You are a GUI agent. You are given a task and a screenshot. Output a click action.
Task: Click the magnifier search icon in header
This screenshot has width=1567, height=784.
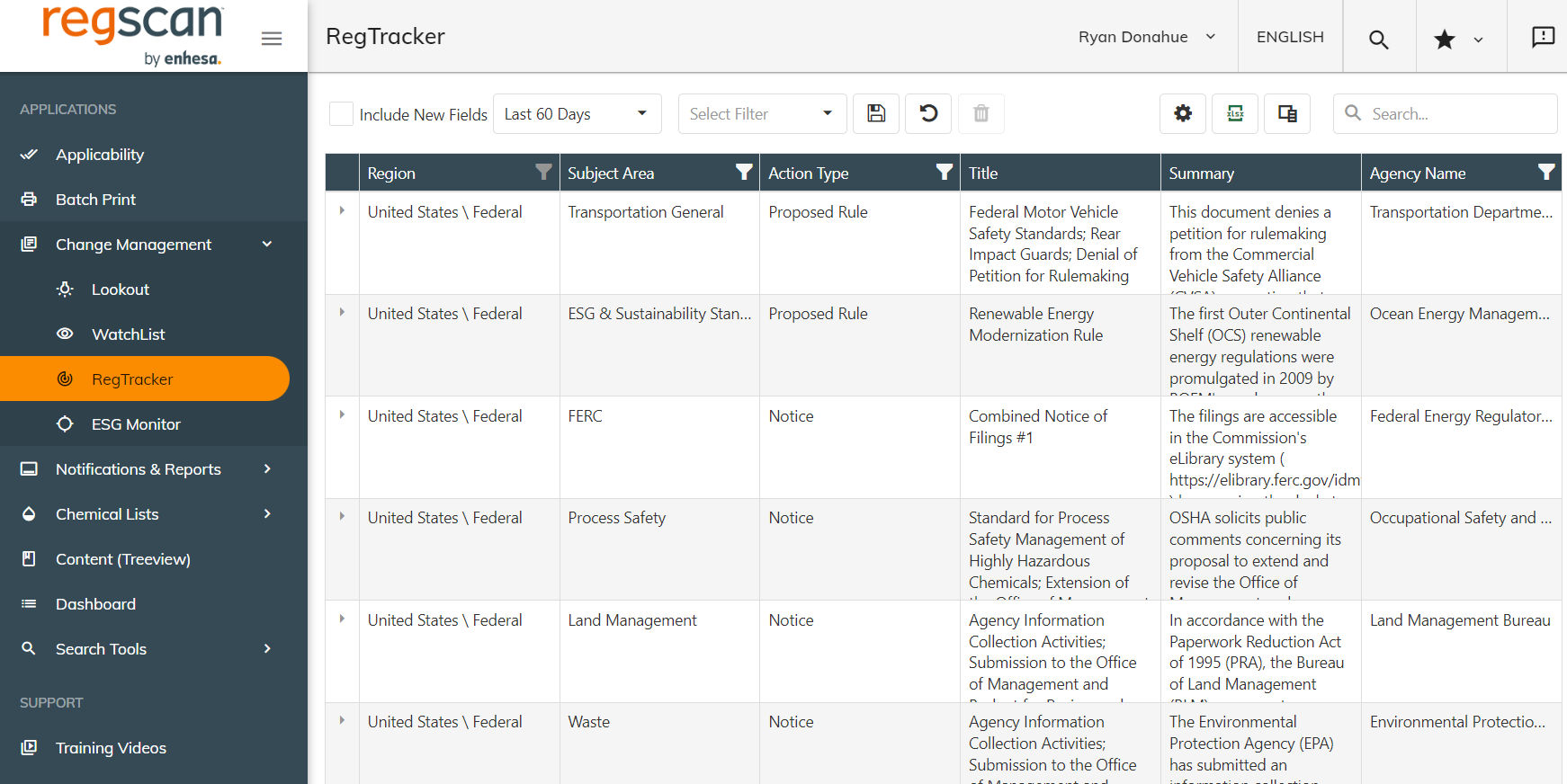point(1378,39)
